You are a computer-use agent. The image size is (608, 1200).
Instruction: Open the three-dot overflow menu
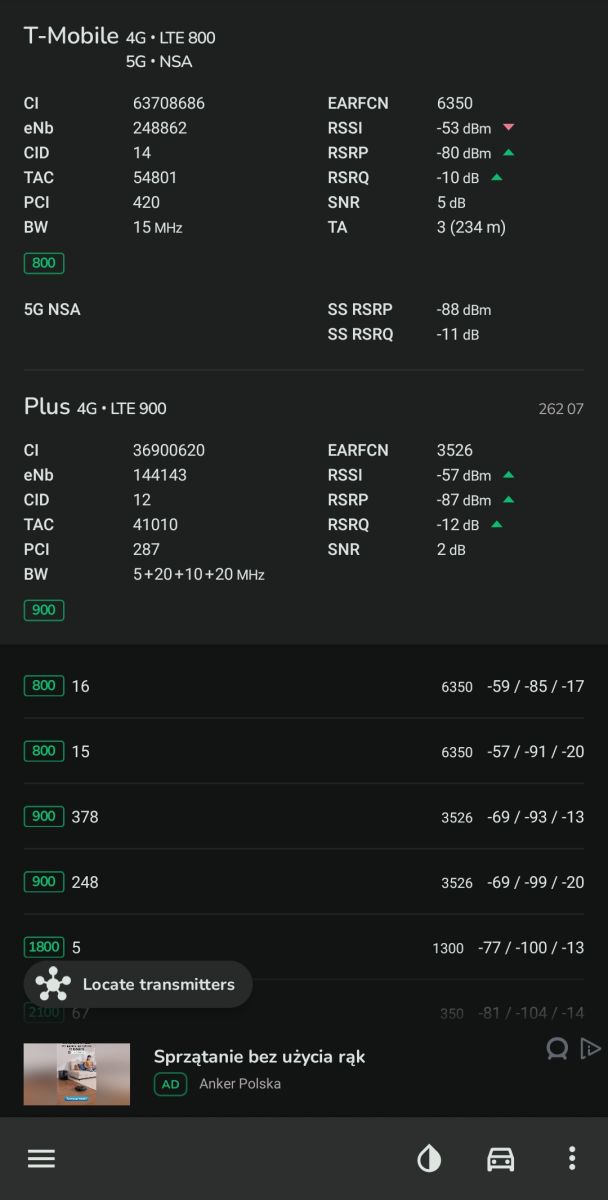(571, 1158)
